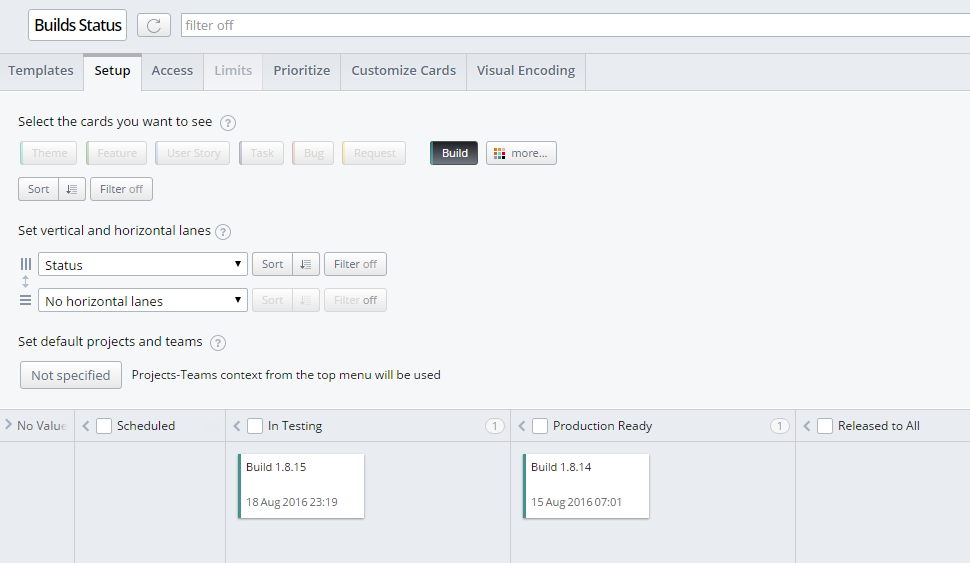Open the Status vertical lanes dropdown
Viewport: 970px width, 563px height.
point(142,264)
